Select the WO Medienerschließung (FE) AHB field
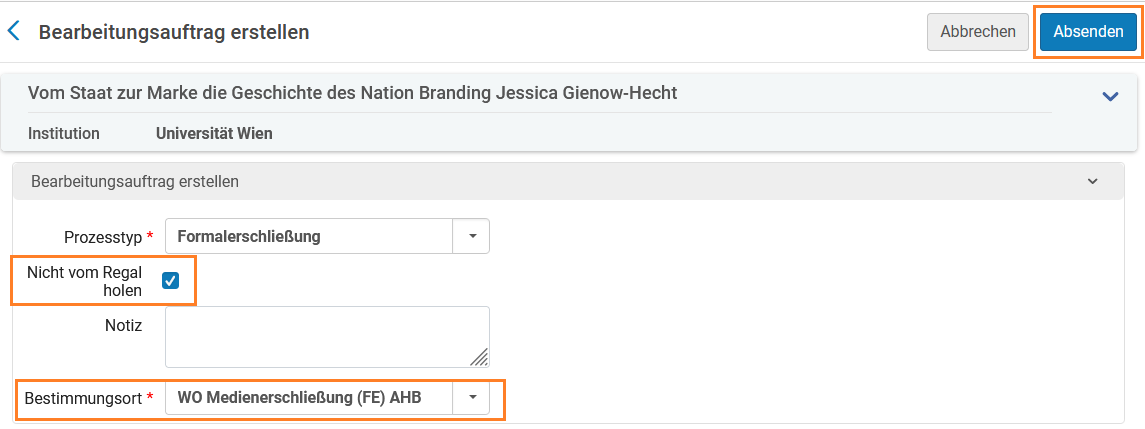The height and width of the screenshot is (429, 1145). [x=310, y=398]
